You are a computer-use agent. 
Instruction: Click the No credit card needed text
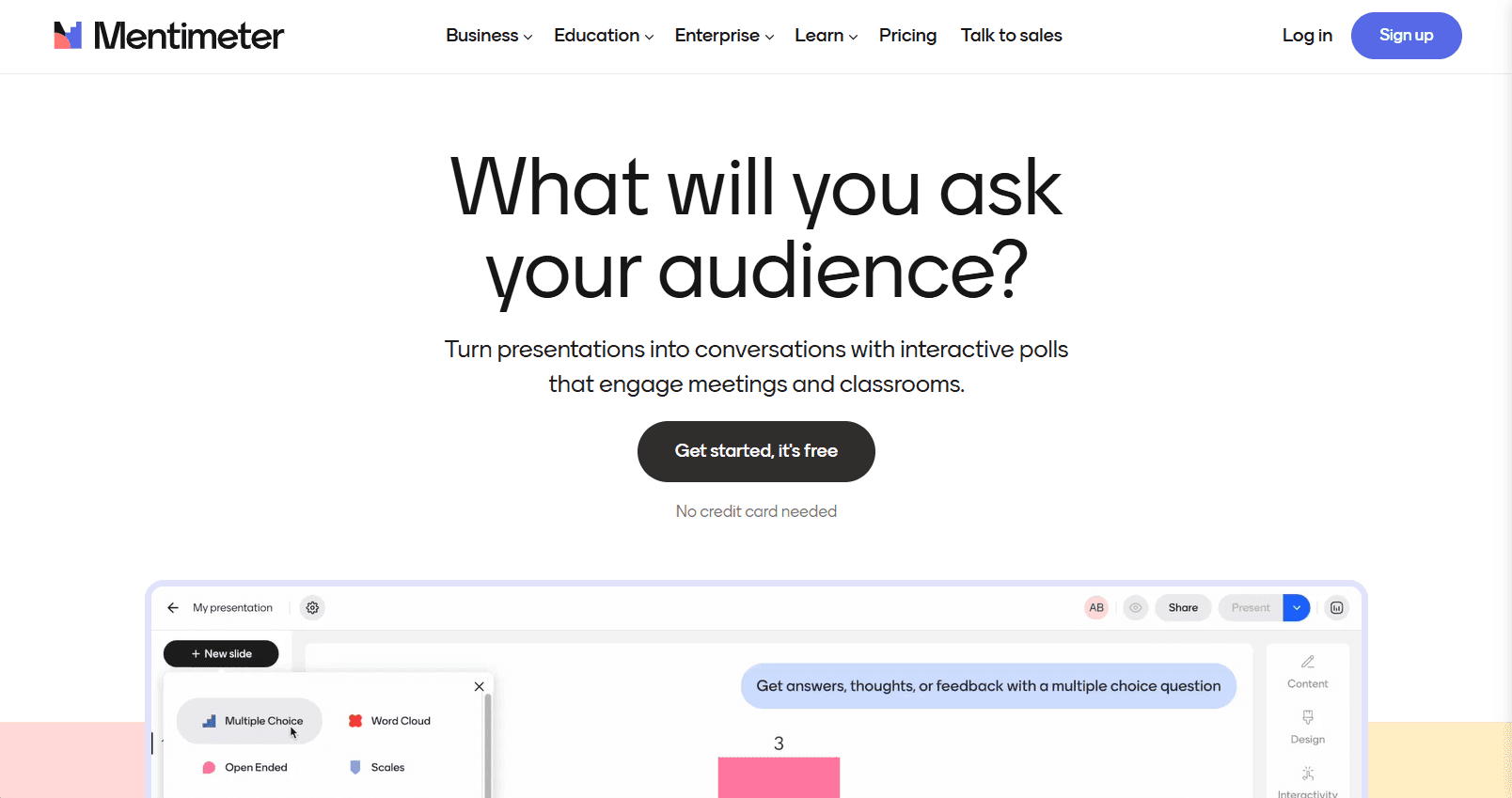pyautogui.click(x=756, y=511)
